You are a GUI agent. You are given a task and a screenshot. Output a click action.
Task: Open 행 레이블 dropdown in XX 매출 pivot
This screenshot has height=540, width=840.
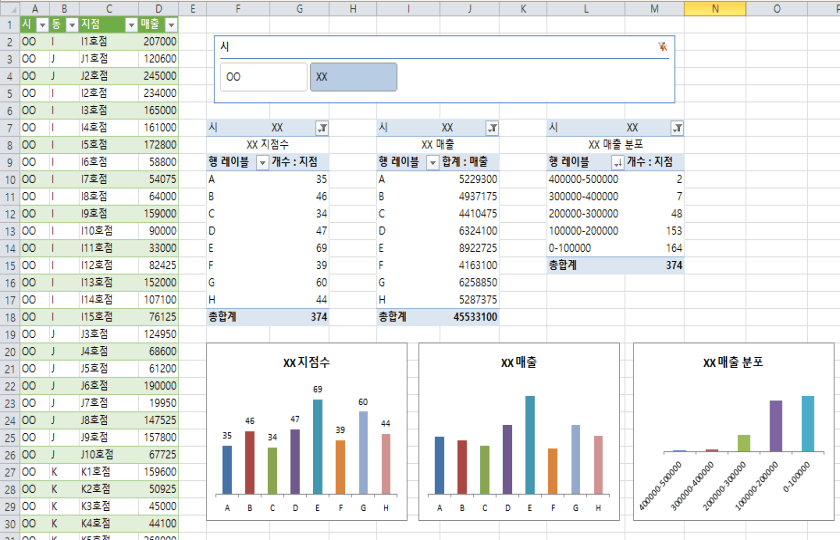(x=432, y=162)
